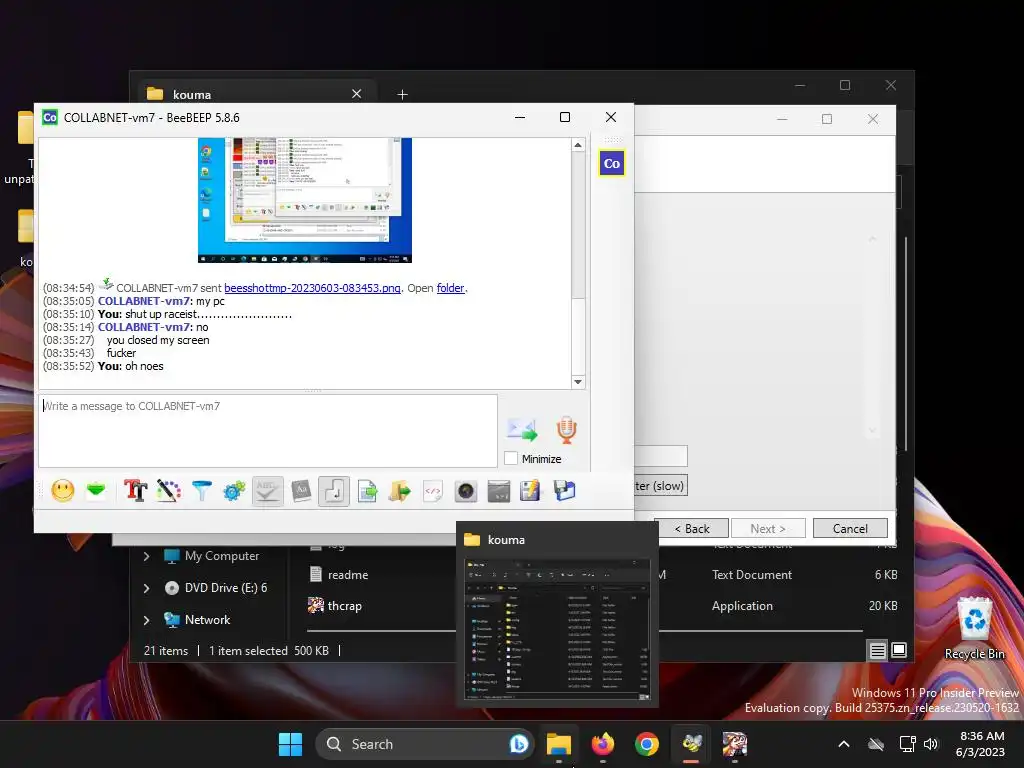Switch Explorer to large icons view

coord(899,650)
